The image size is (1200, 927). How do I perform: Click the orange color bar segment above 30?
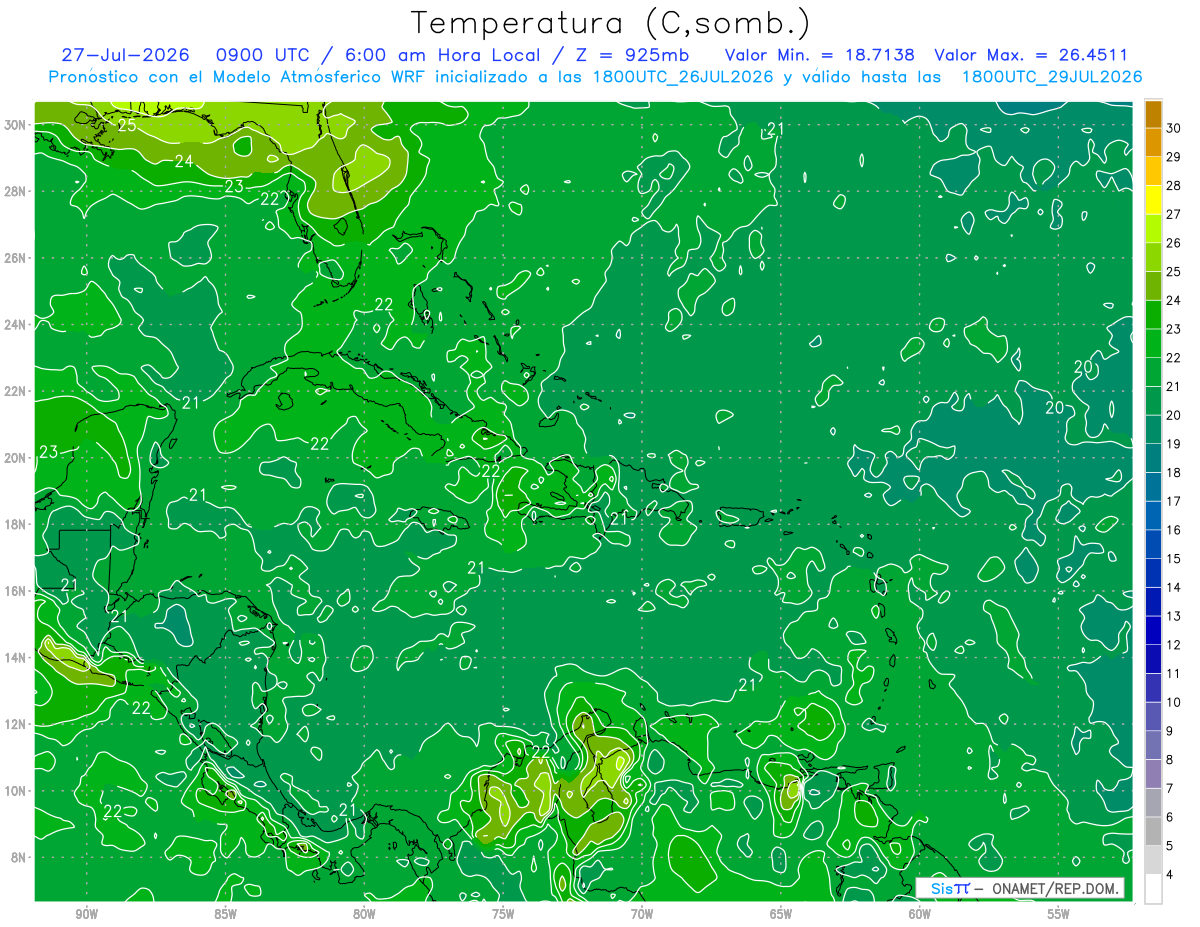(1153, 114)
